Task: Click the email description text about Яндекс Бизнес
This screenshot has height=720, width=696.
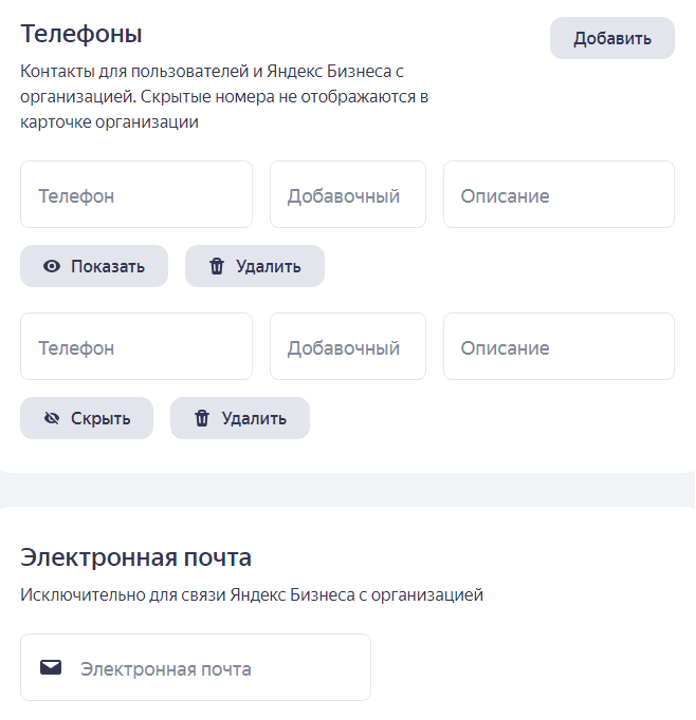Action: (x=251, y=595)
